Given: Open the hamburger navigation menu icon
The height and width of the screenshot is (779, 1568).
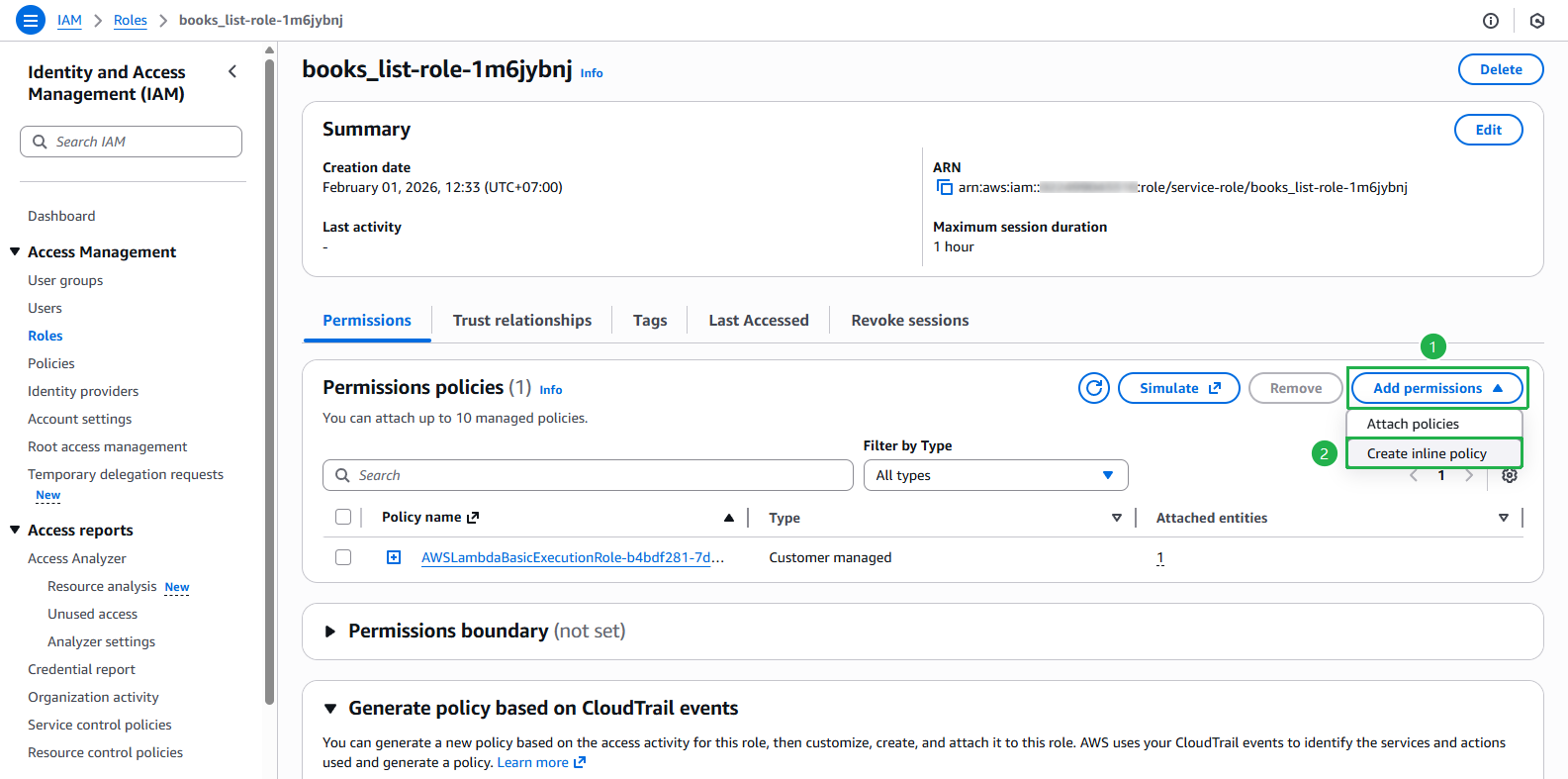Looking at the screenshot, I should 31,20.
